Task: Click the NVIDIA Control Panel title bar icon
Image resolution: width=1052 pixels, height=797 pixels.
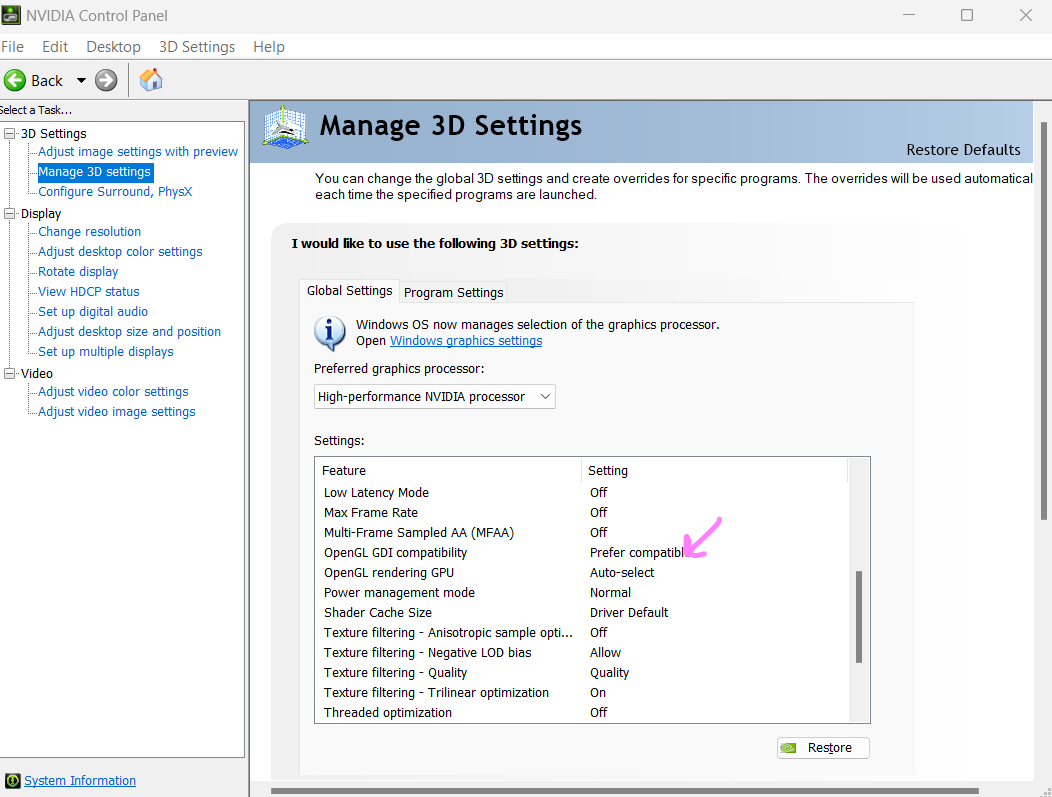Action: (11, 15)
